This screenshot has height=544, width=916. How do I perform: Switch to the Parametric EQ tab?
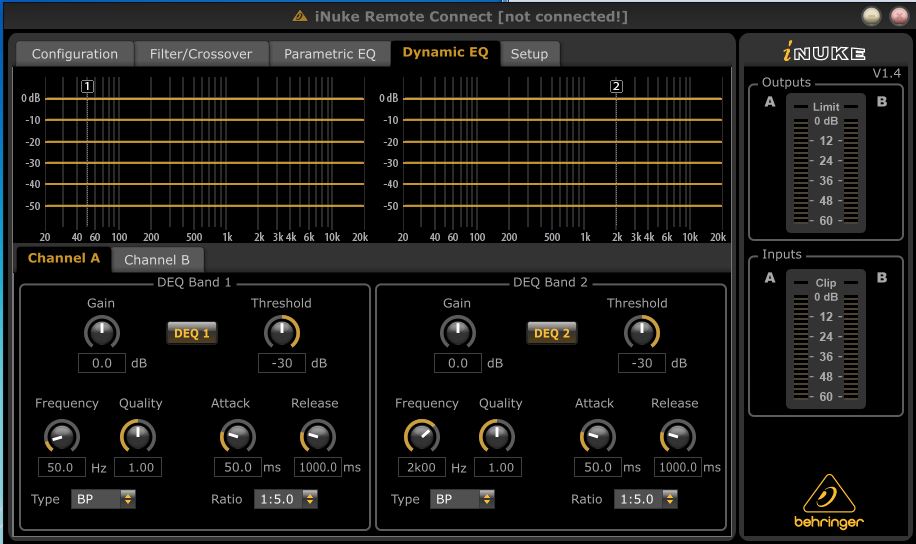(x=329, y=54)
